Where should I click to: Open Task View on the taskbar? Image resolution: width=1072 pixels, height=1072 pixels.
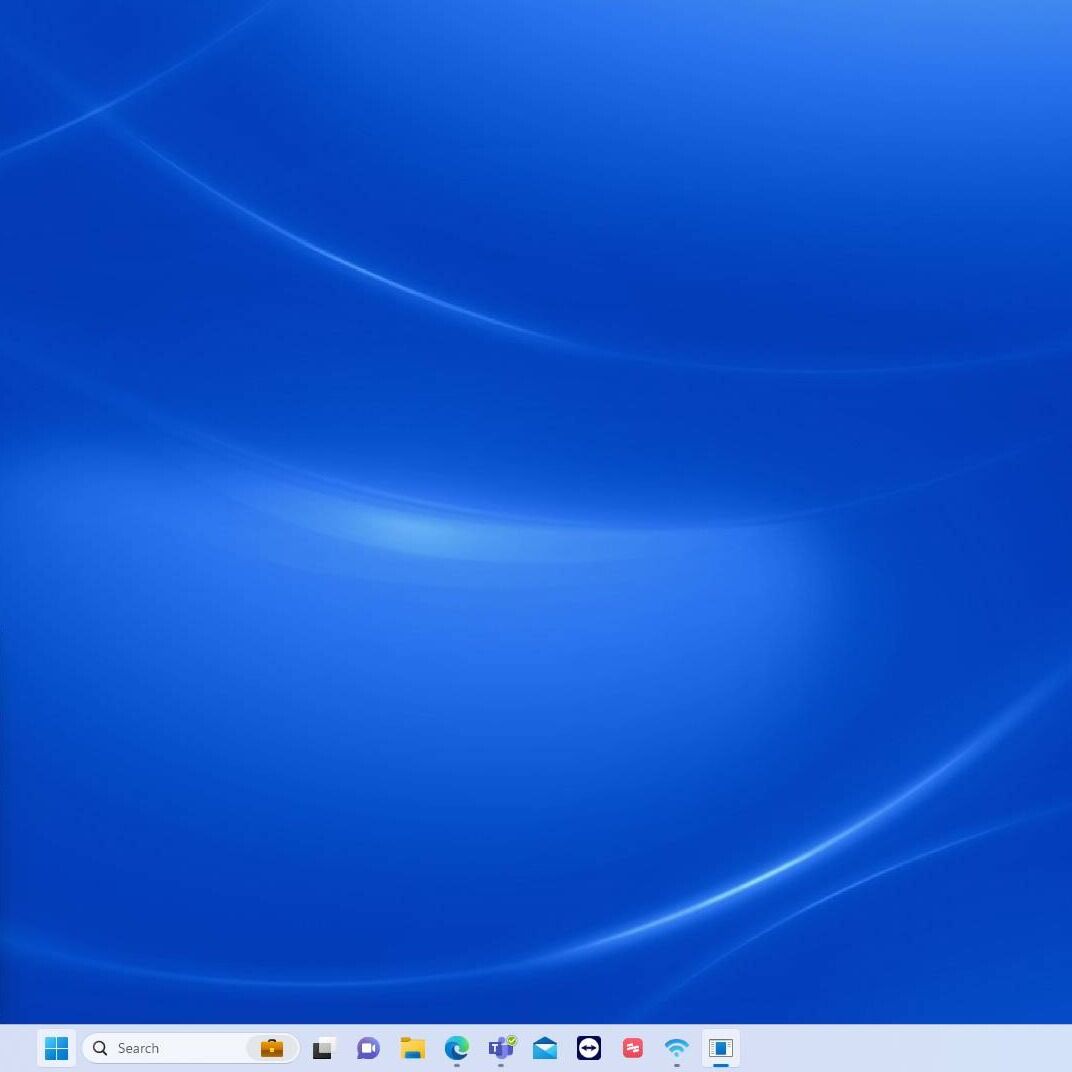click(324, 1048)
